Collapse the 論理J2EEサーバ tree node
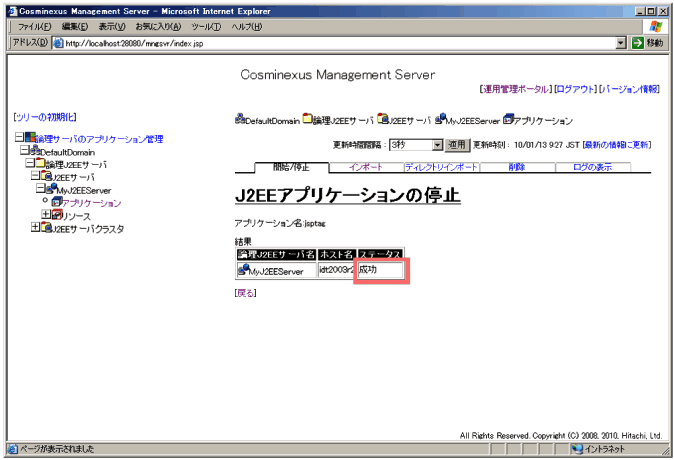The image size is (674, 460). (x=30, y=163)
